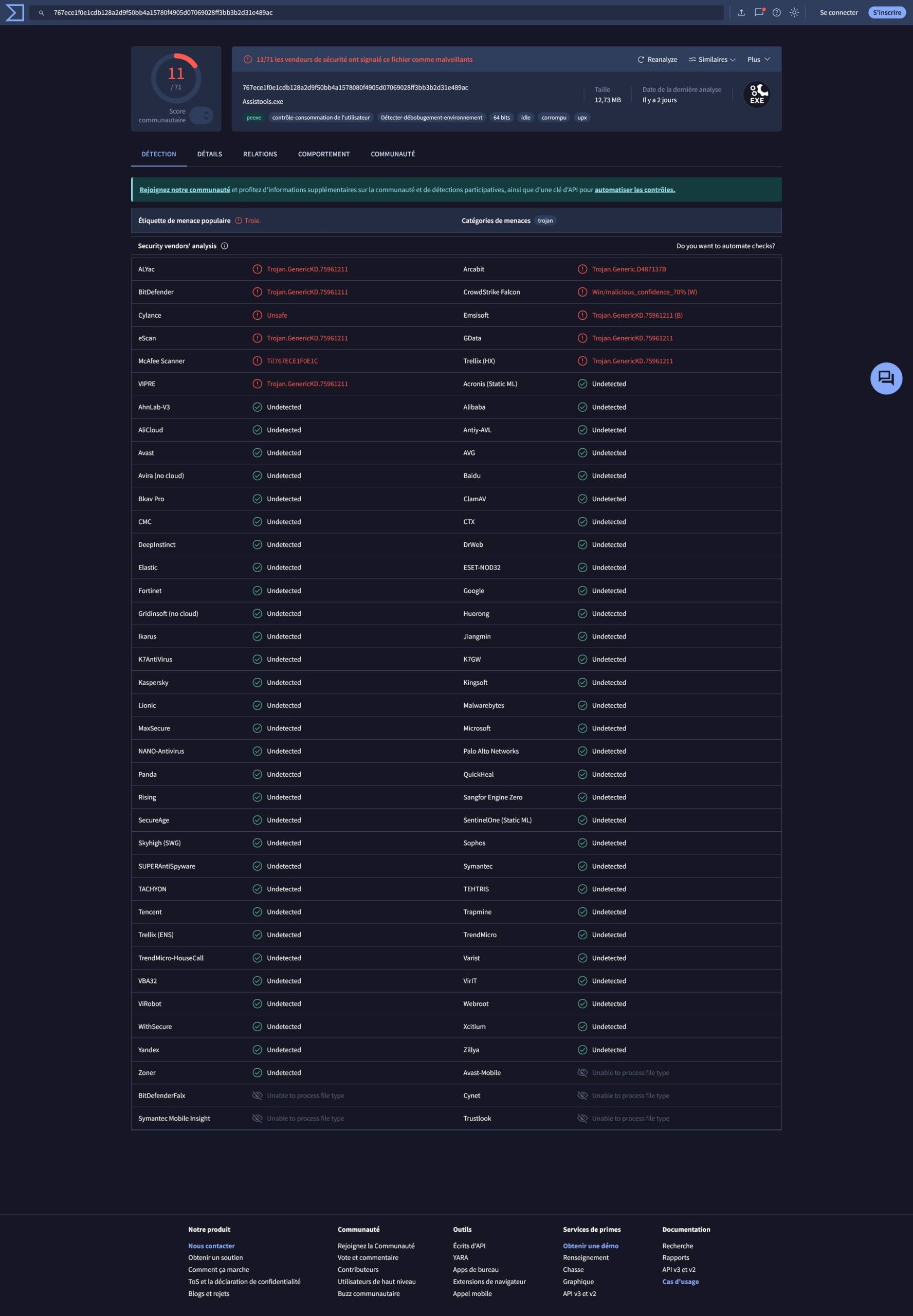The image size is (913, 1316).
Task: Expand the Similaires dropdown
Action: [711, 60]
